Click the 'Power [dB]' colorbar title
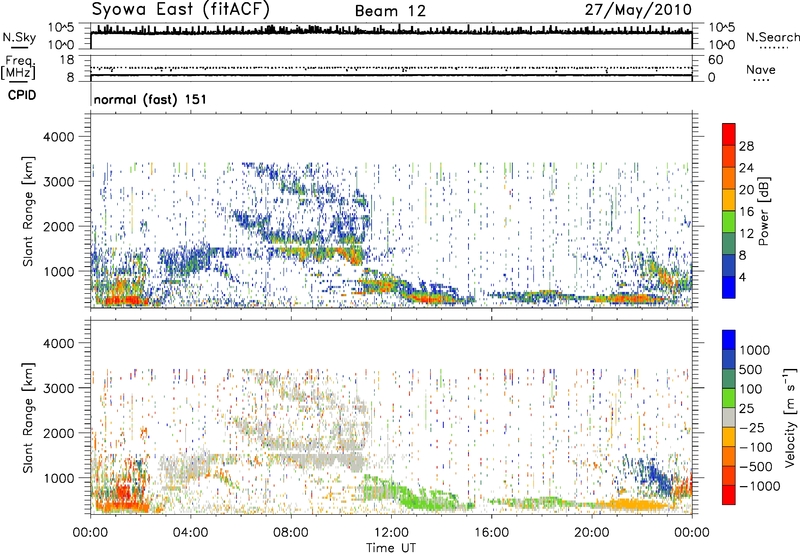Viewport: 800px width, 554px height. pyautogui.click(x=763, y=211)
